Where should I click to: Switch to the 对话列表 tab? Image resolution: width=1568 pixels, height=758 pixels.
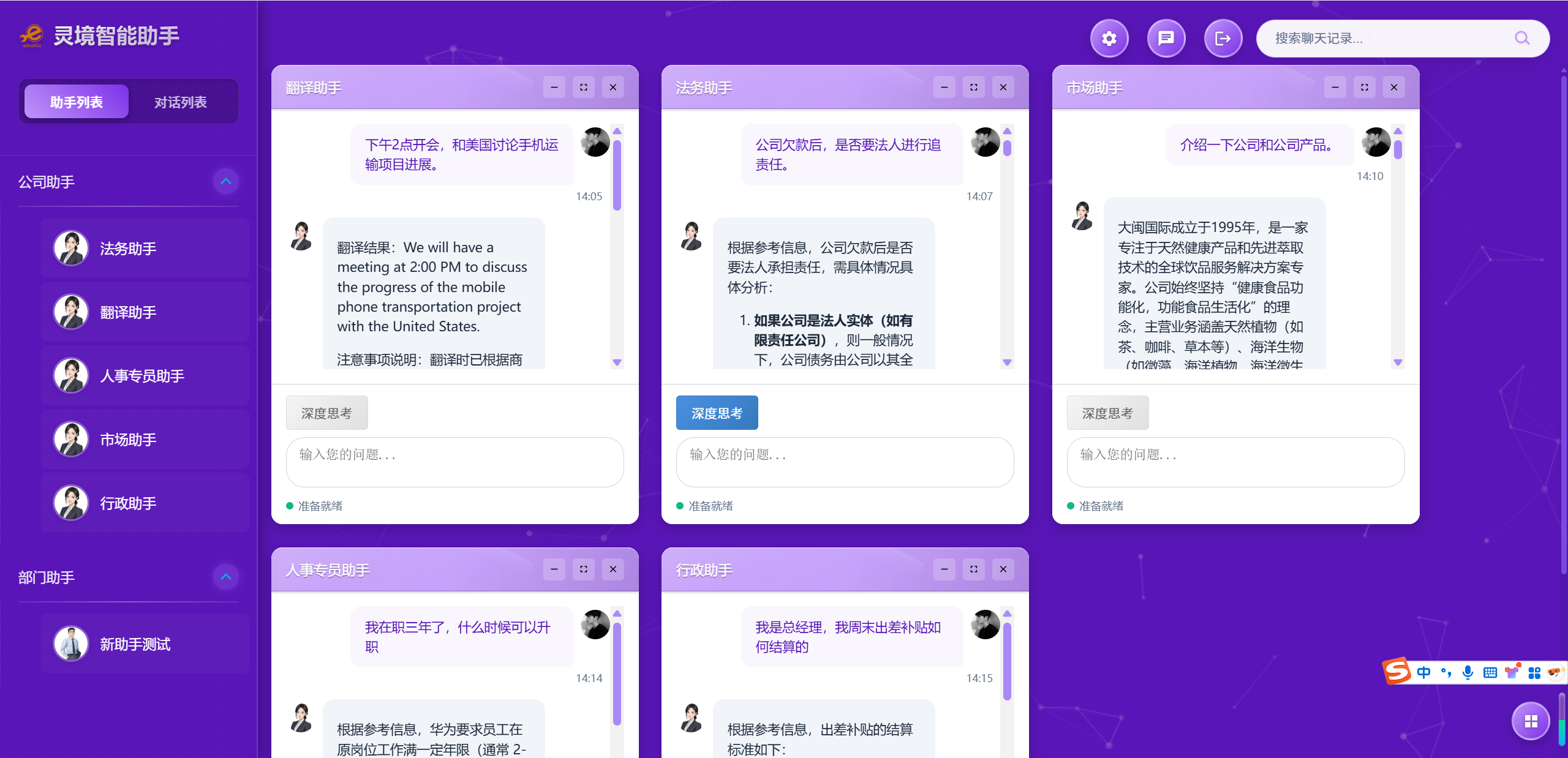pos(180,102)
